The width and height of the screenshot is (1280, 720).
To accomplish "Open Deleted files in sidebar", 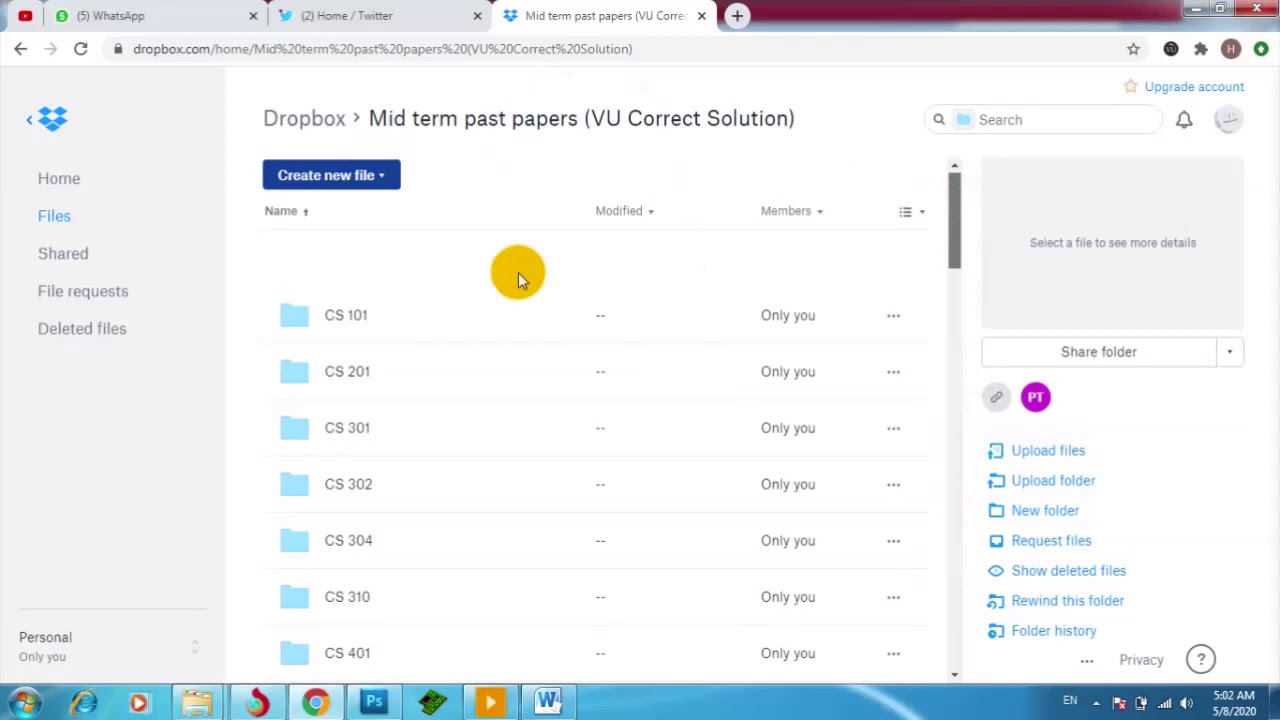I will [82, 329].
